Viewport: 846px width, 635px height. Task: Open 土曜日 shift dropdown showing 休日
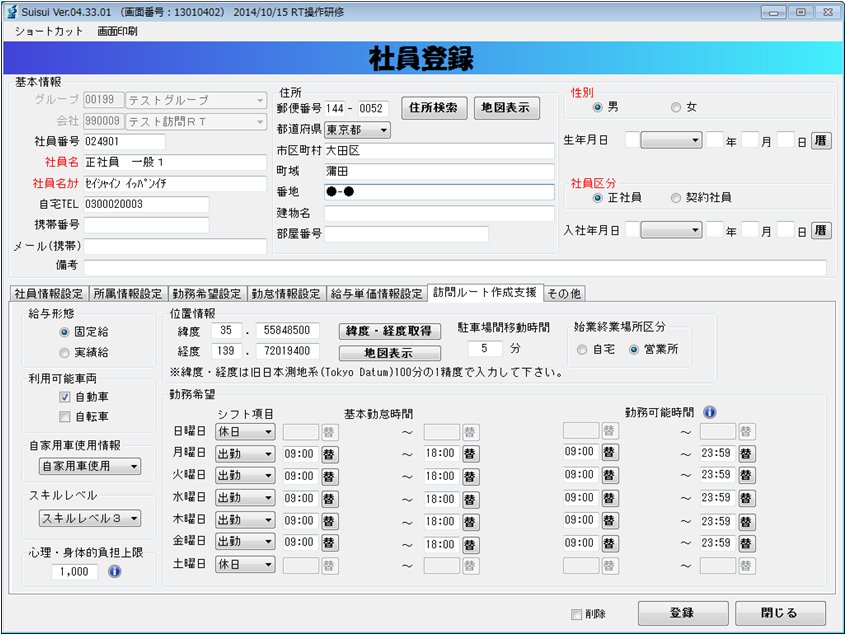click(x=245, y=565)
